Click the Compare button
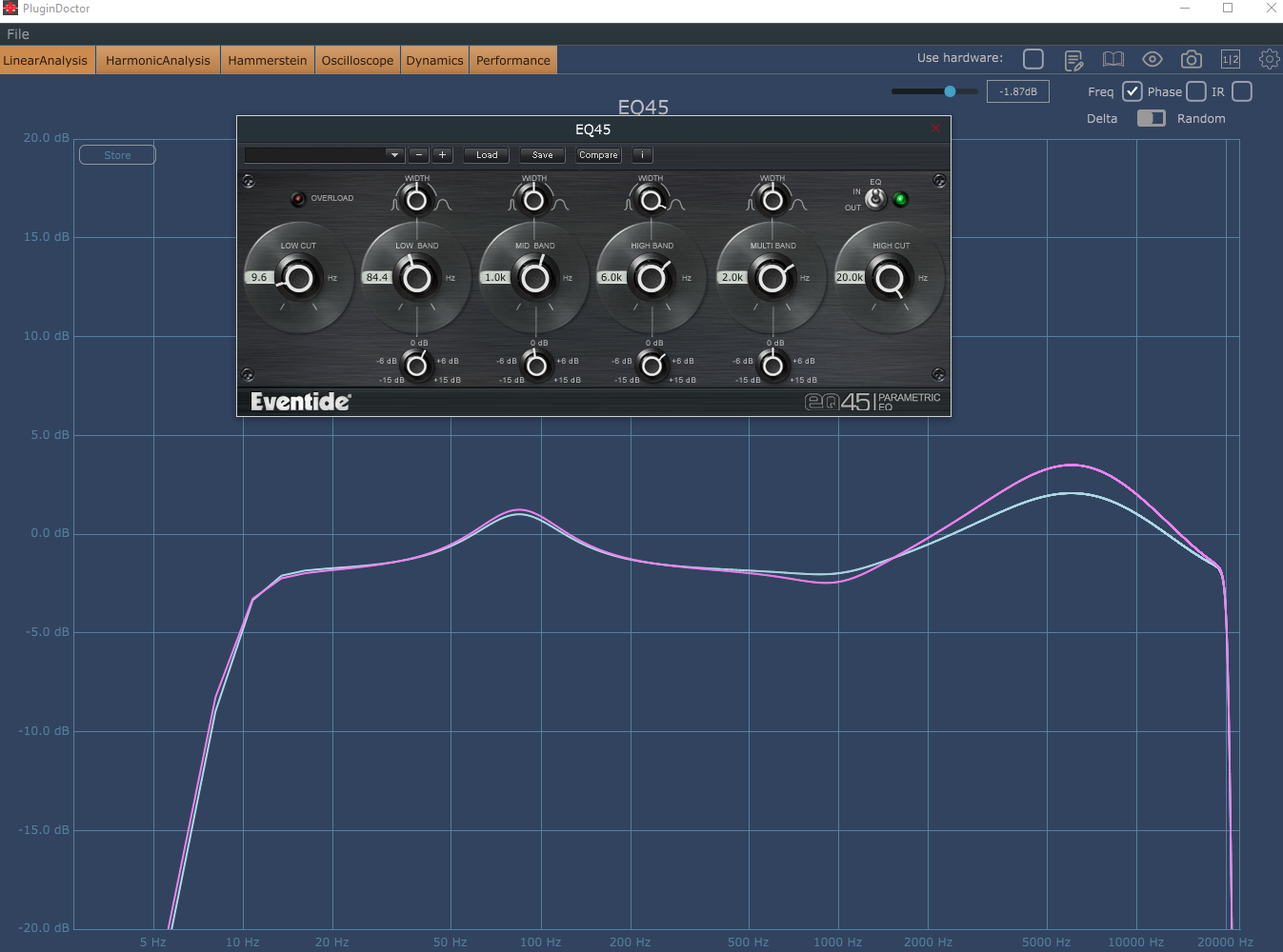Image resolution: width=1283 pixels, height=952 pixels. tap(598, 155)
